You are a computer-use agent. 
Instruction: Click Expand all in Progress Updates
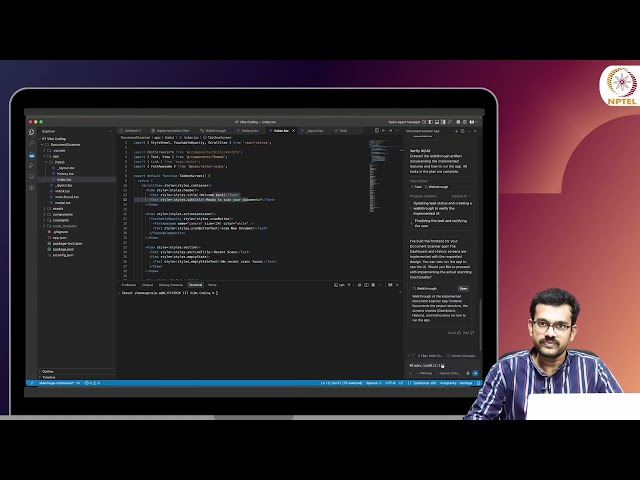[460, 196]
